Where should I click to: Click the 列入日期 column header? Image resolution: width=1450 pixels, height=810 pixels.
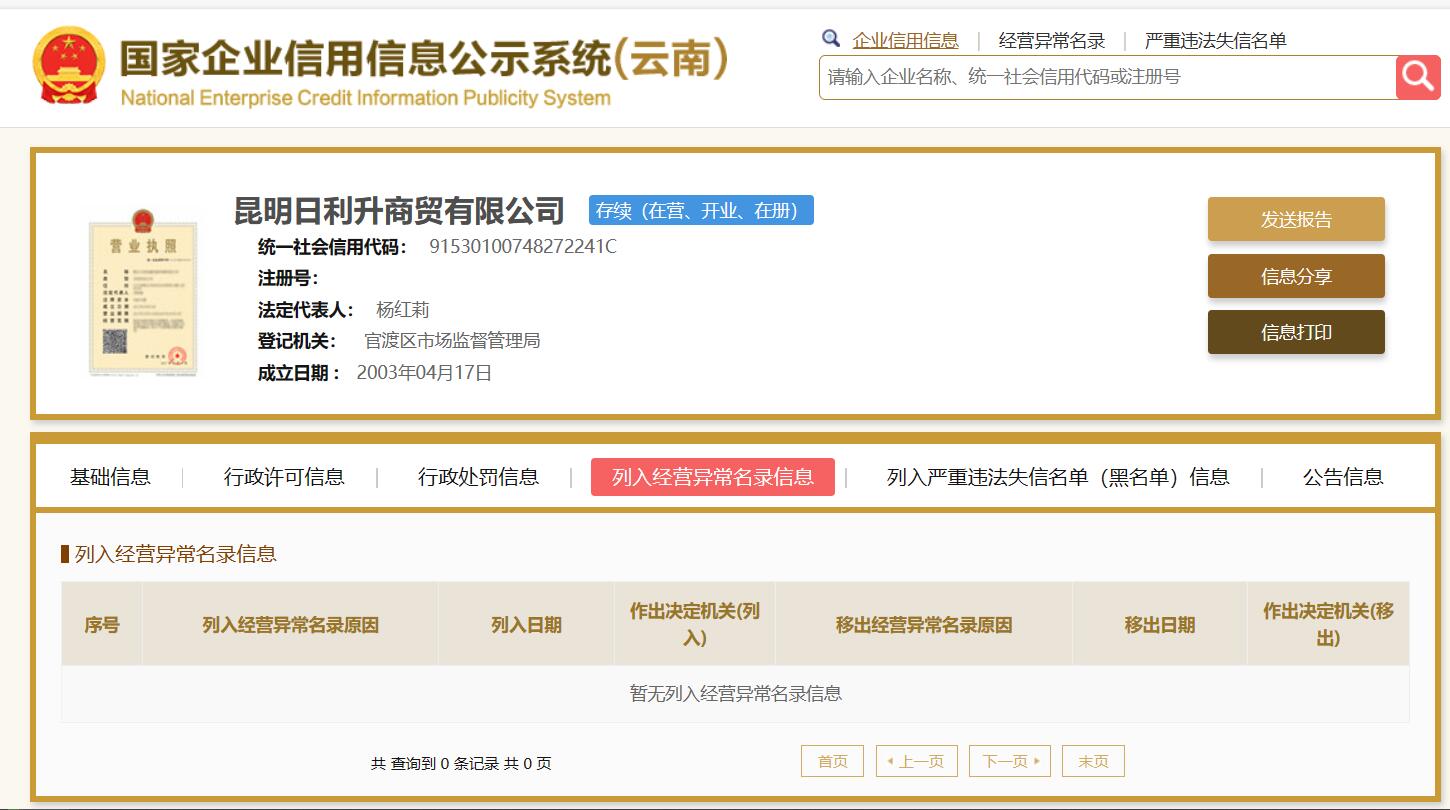click(x=526, y=625)
